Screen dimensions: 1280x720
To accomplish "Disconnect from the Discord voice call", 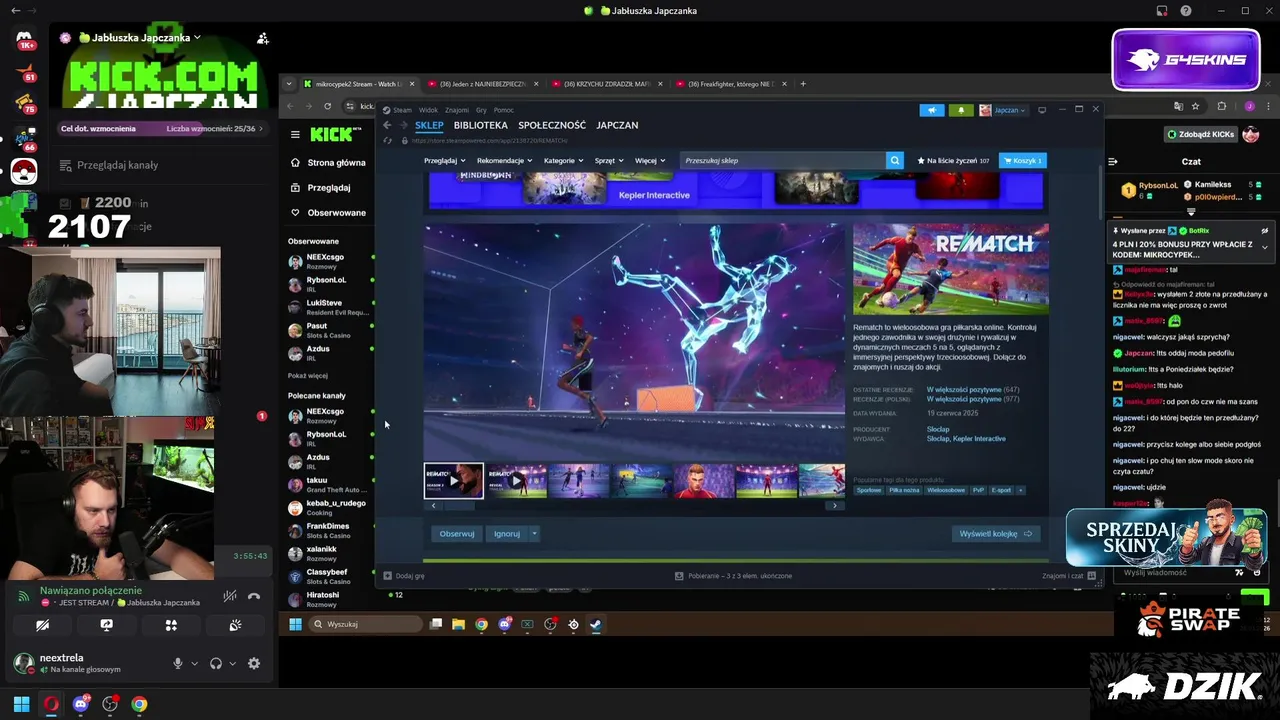I will click(x=254, y=596).
